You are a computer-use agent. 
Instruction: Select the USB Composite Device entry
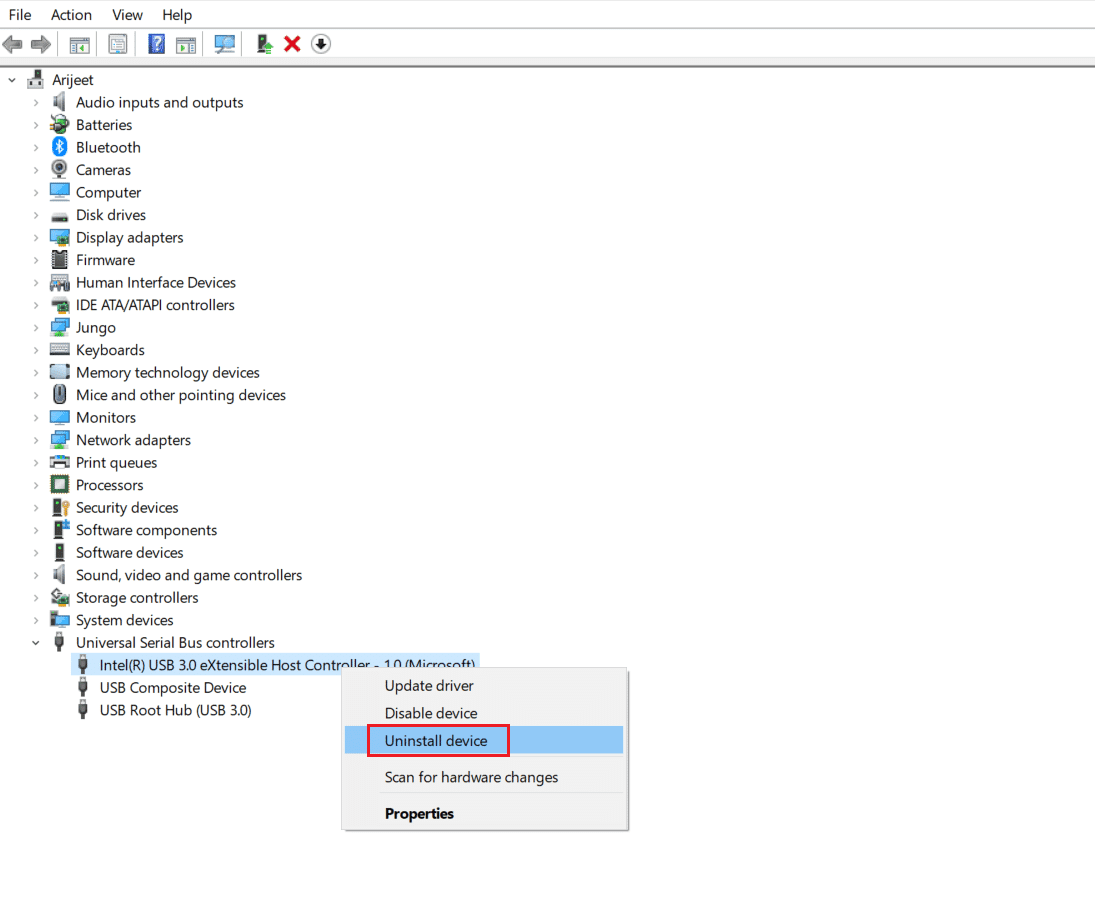171,687
